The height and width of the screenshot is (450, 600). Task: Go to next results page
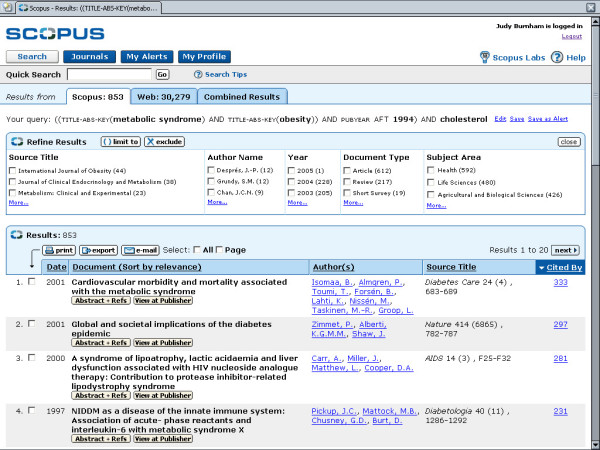click(x=565, y=250)
